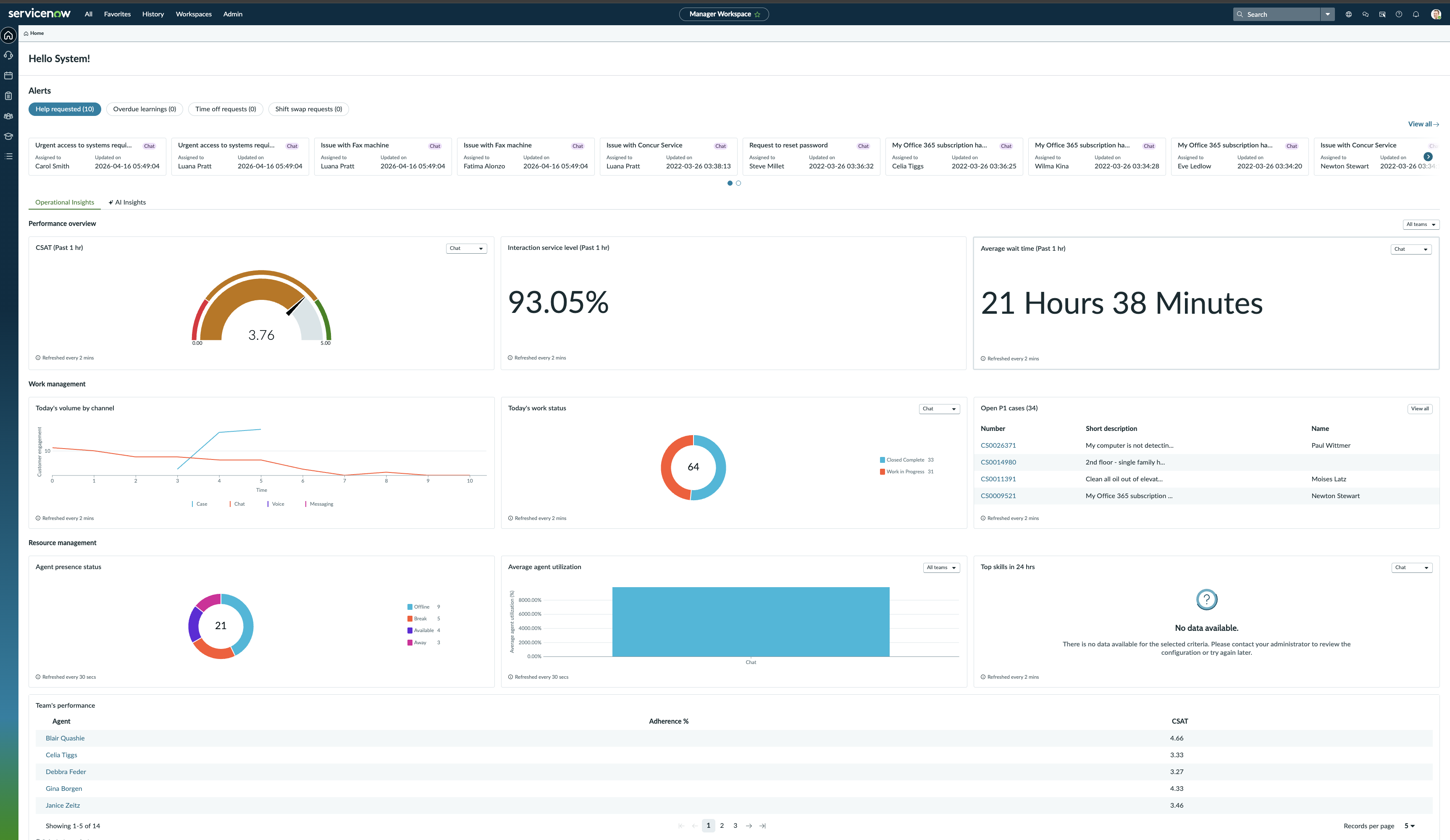Open the clipboard icon in sidebar
This screenshot has height=840, width=1450.
coord(9,95)
